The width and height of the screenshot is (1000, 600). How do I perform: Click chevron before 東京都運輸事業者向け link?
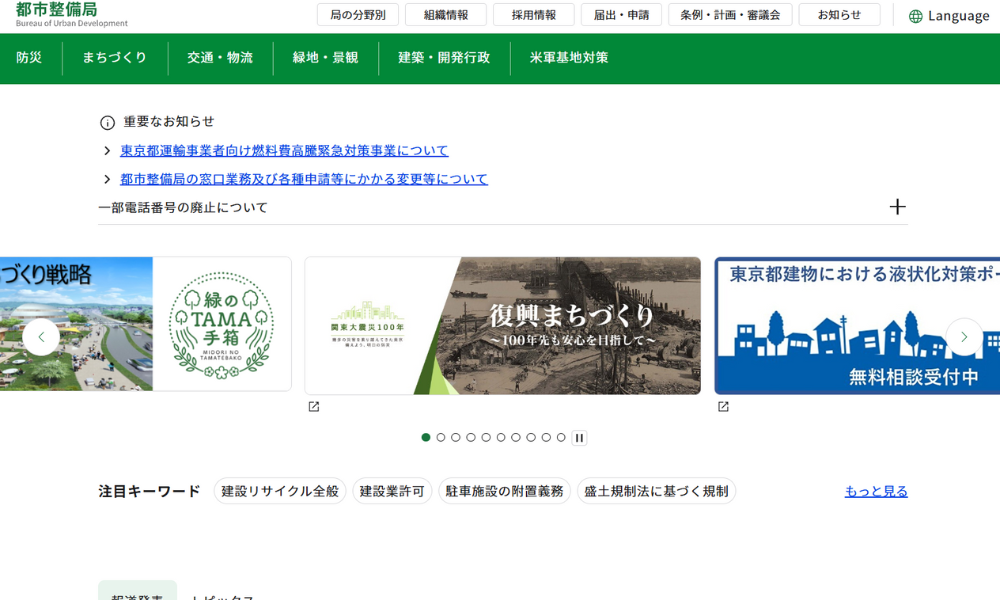(107, 150)
